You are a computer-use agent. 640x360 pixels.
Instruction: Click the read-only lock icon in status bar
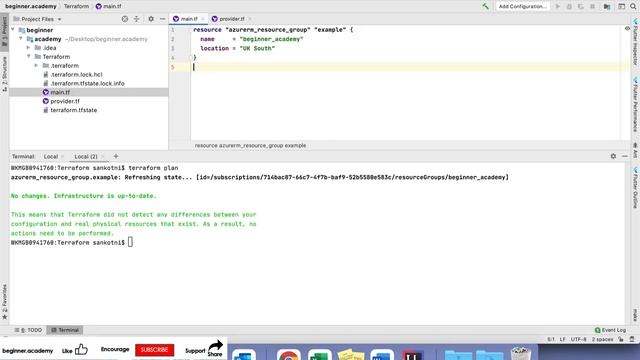tap(621, 339)
